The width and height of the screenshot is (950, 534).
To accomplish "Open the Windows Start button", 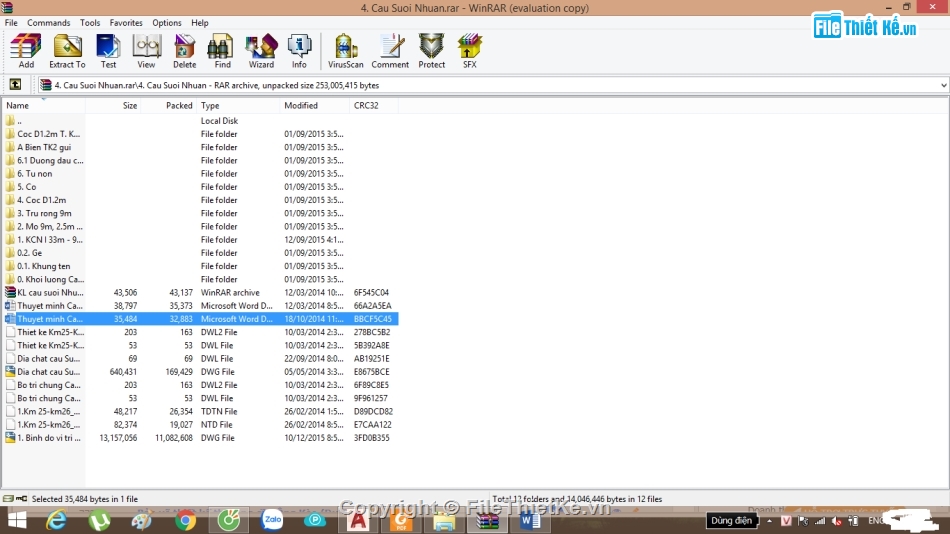I will pos(17,521).
